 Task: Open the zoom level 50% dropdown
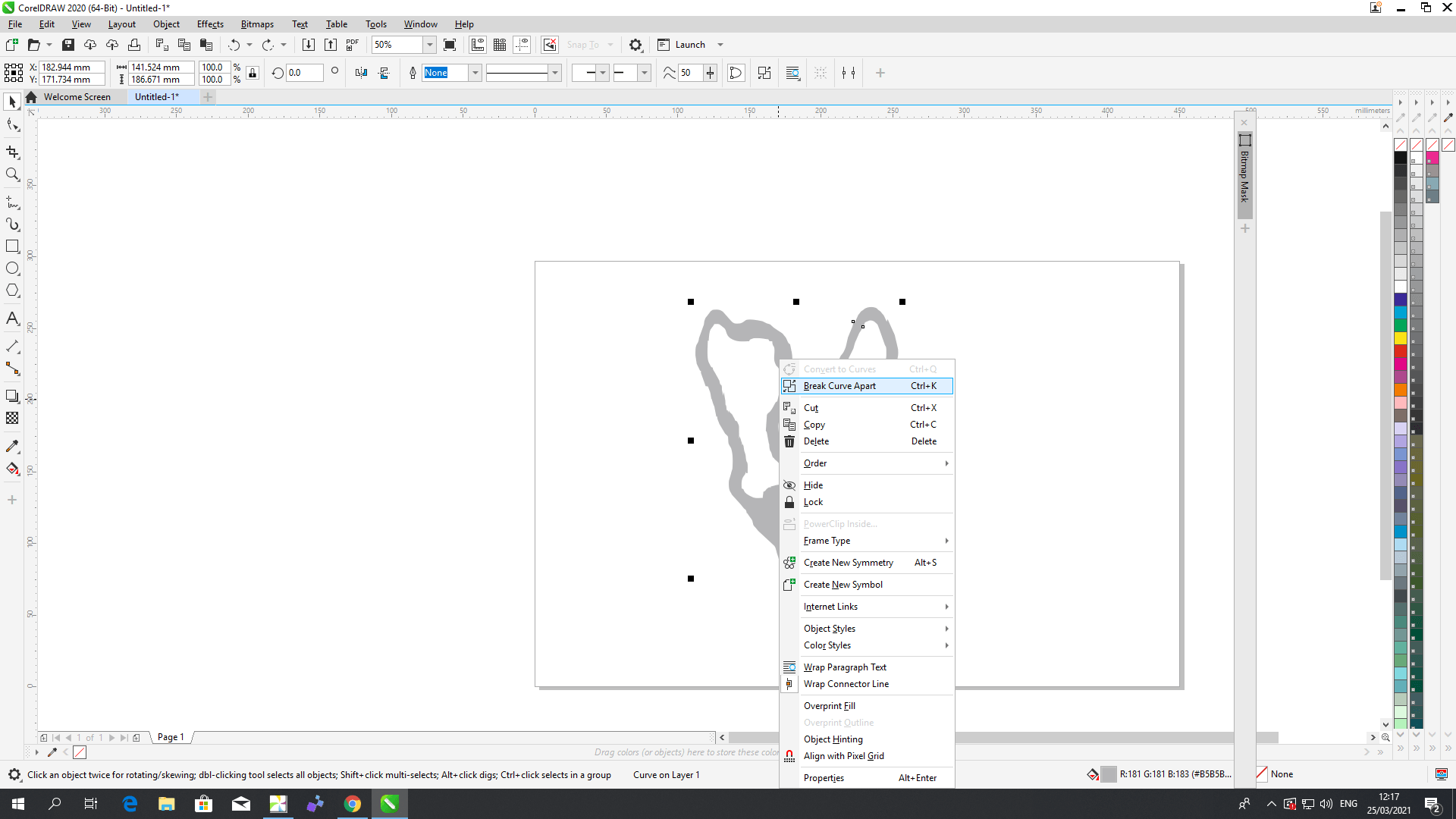430,45
